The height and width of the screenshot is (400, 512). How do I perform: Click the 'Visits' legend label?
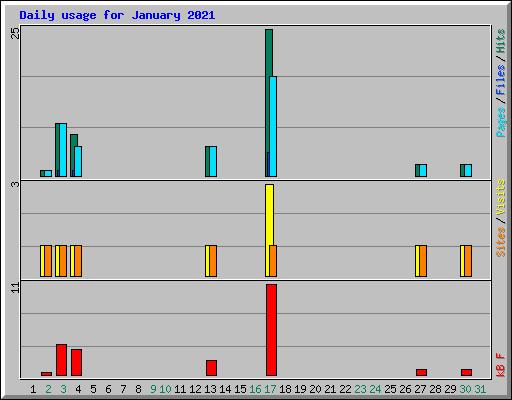(x=501, y=198)
